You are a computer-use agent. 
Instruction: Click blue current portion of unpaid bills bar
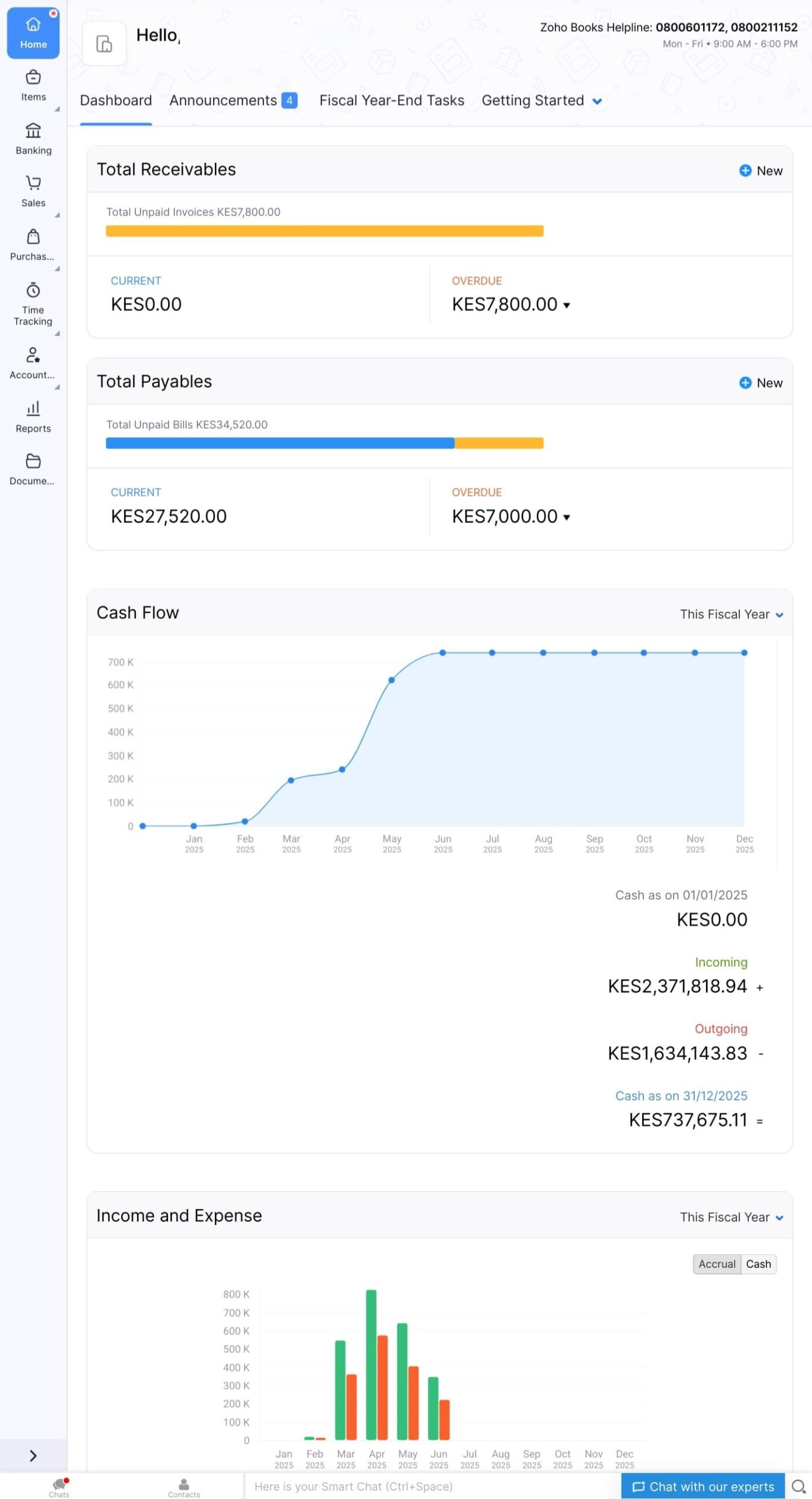click(280, 443)
